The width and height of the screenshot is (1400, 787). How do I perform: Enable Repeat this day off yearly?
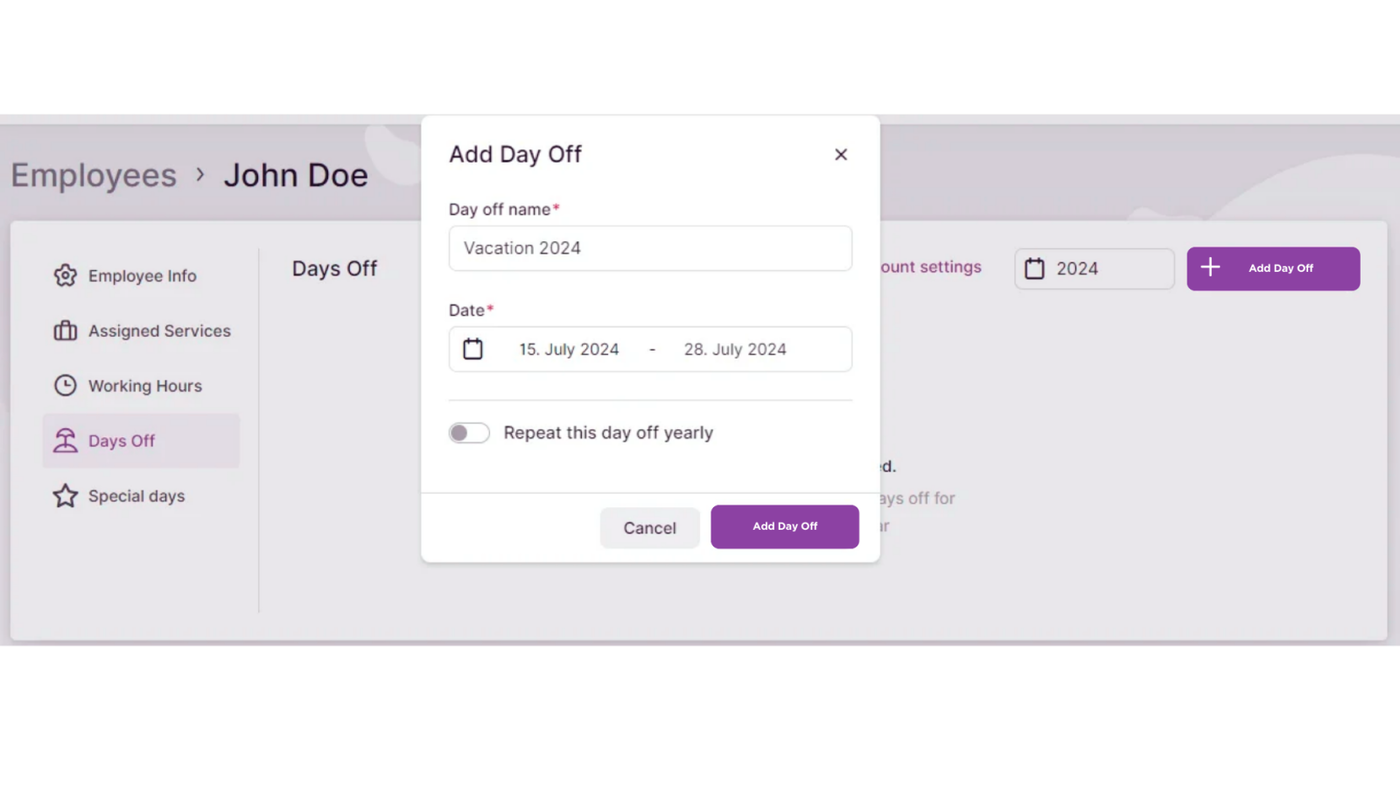click(x=469, y=433)
